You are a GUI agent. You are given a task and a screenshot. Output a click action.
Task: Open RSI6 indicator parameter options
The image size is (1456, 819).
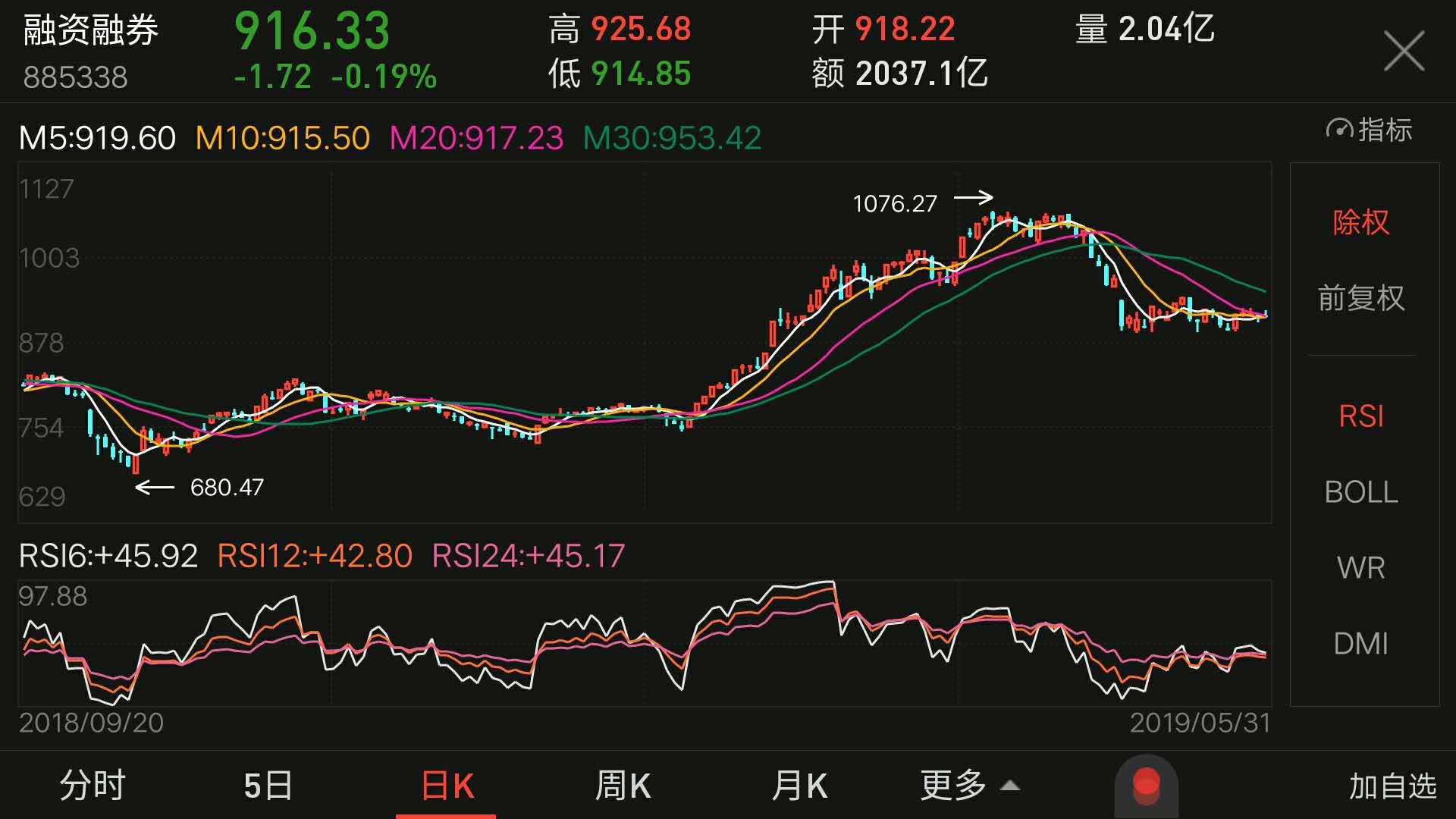point(108,556)
